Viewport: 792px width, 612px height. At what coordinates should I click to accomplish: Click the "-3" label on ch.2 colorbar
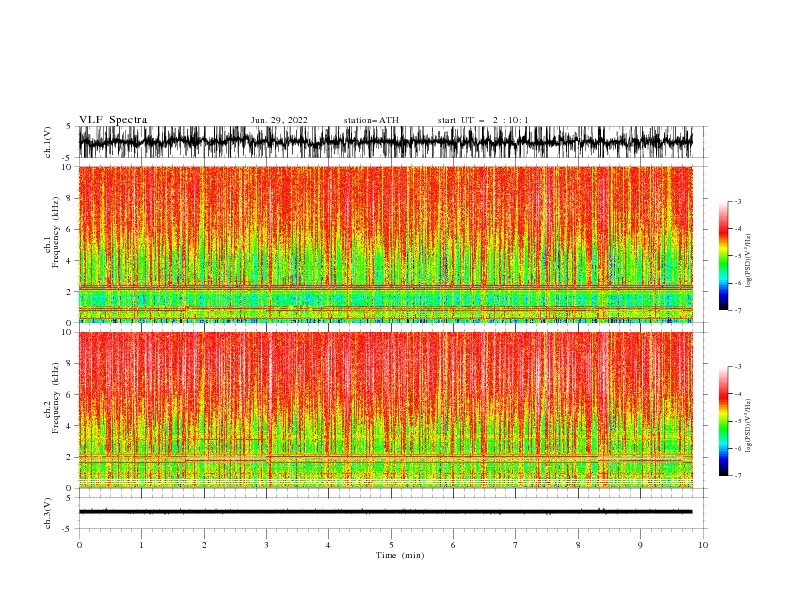(x=737, y=367)
